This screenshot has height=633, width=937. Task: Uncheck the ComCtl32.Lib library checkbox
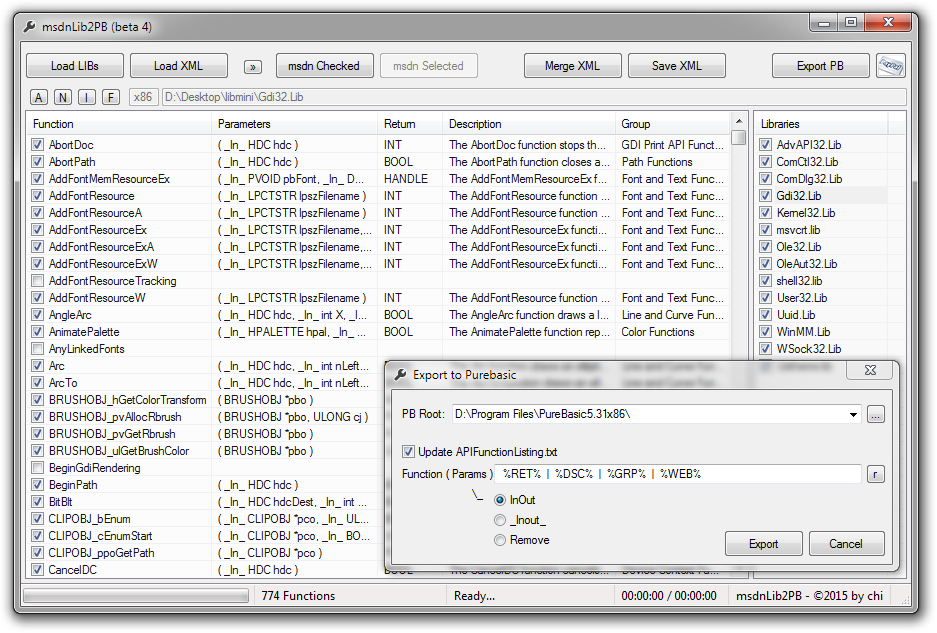(765, 162)
